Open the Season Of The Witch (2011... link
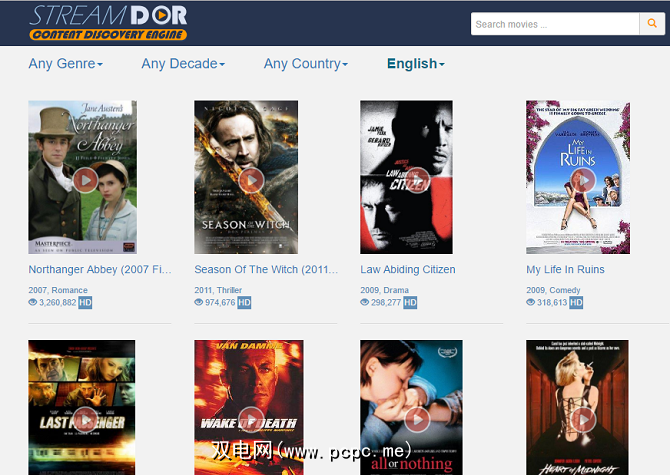Image resolution: width=670 pixels, height=475 pixels. [x=266, y=270]
